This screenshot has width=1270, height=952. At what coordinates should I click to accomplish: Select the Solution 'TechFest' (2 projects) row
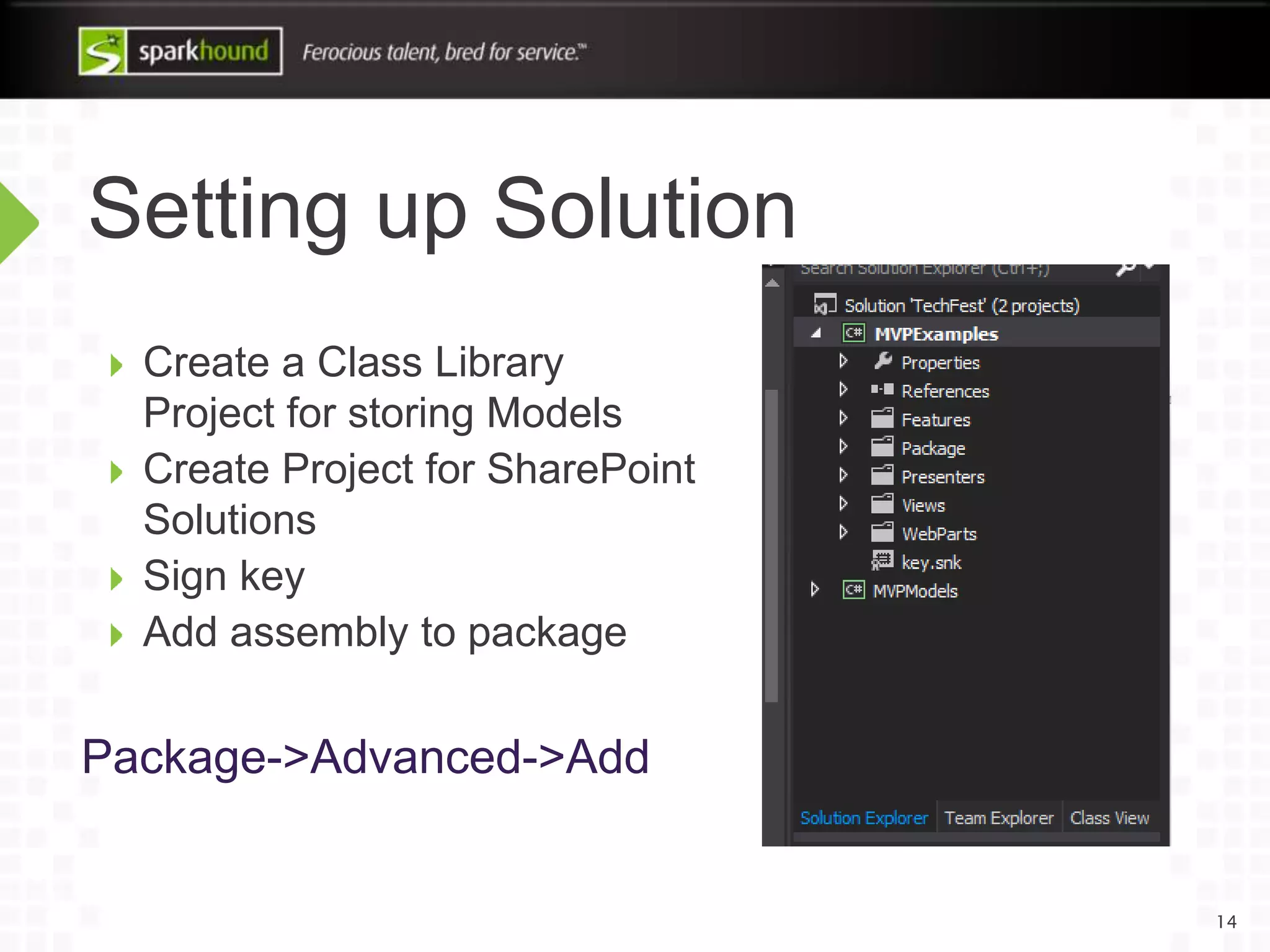[977, 305]
